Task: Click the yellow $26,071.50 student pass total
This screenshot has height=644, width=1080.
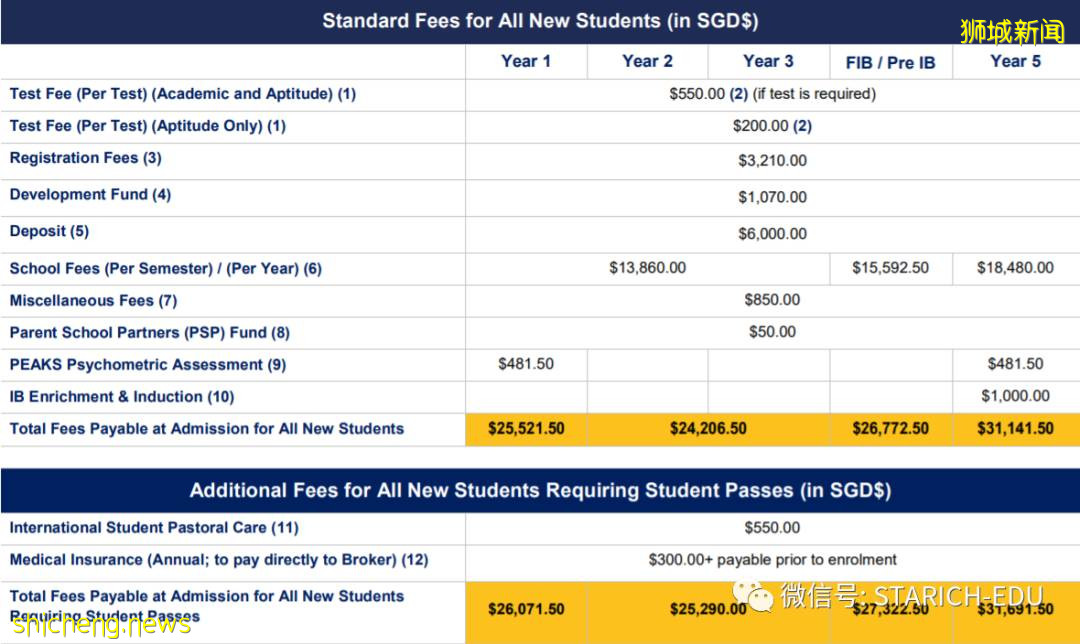Action: click(x=526, y=608)
